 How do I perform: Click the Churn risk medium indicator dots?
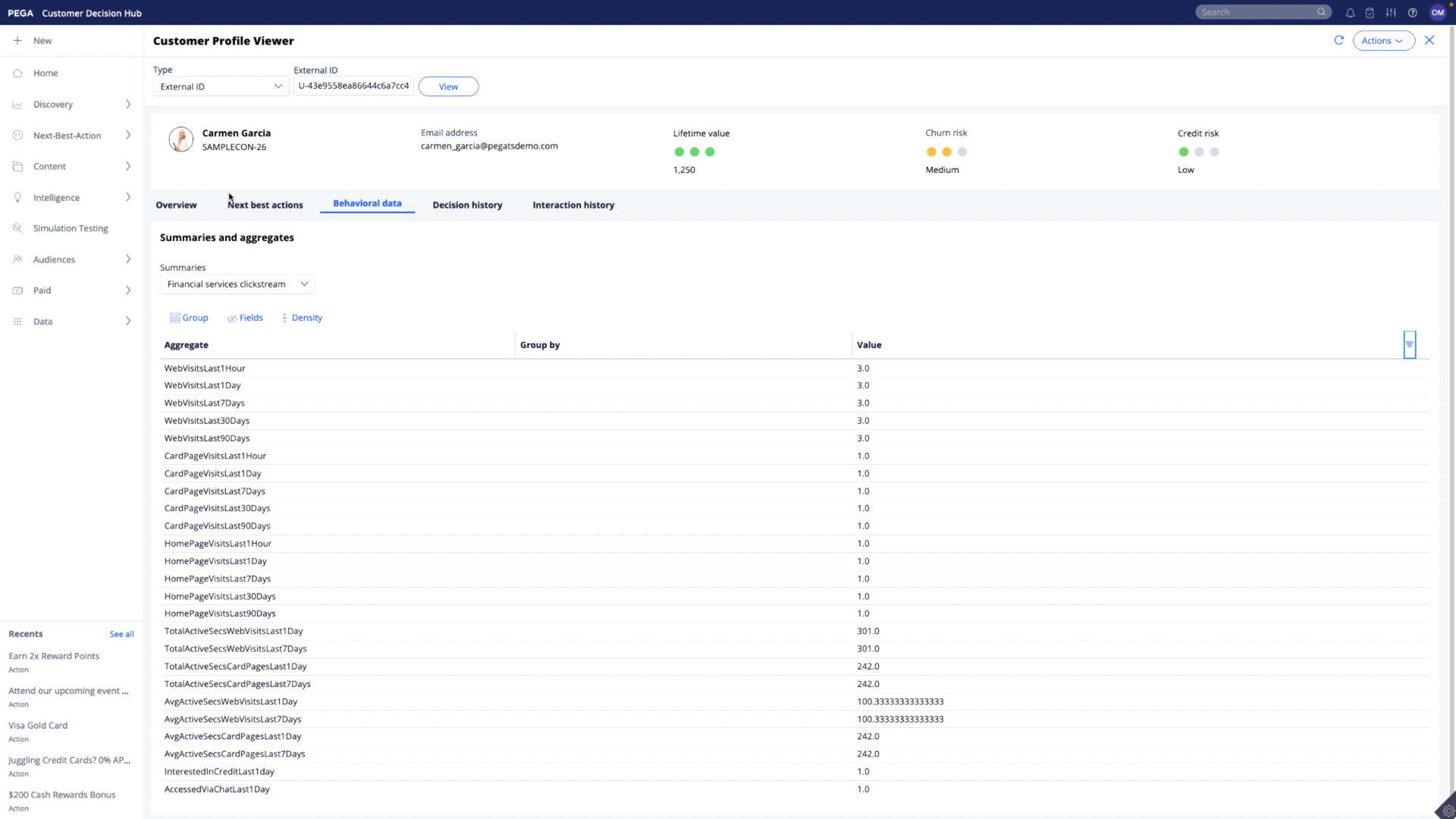[946, 152]
